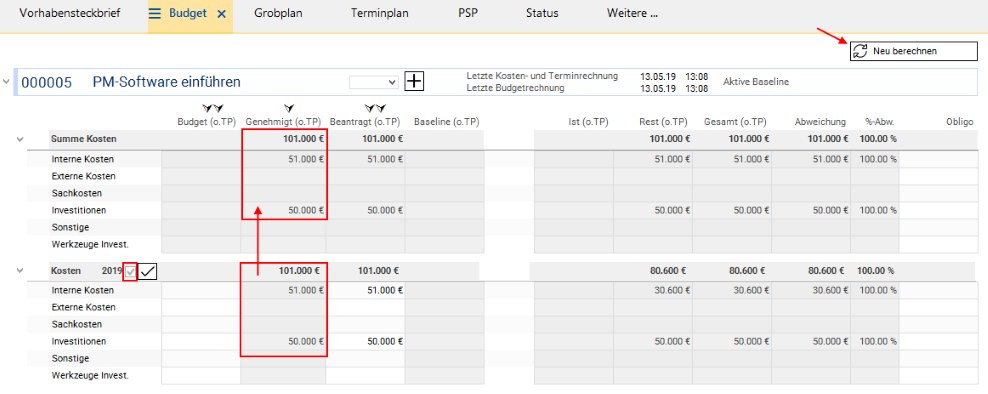Open the Budget tab hamburger menu

pyautogui.click(x=155, y=13)
